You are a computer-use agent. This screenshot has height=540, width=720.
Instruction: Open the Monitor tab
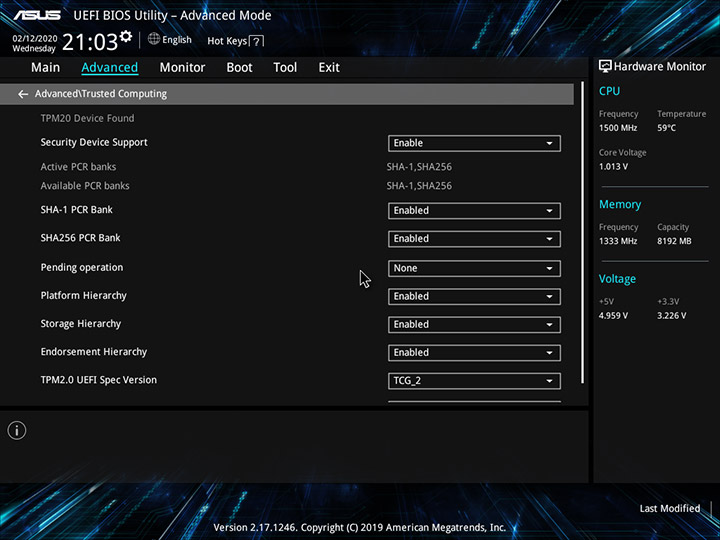click(x=182, y=68)
